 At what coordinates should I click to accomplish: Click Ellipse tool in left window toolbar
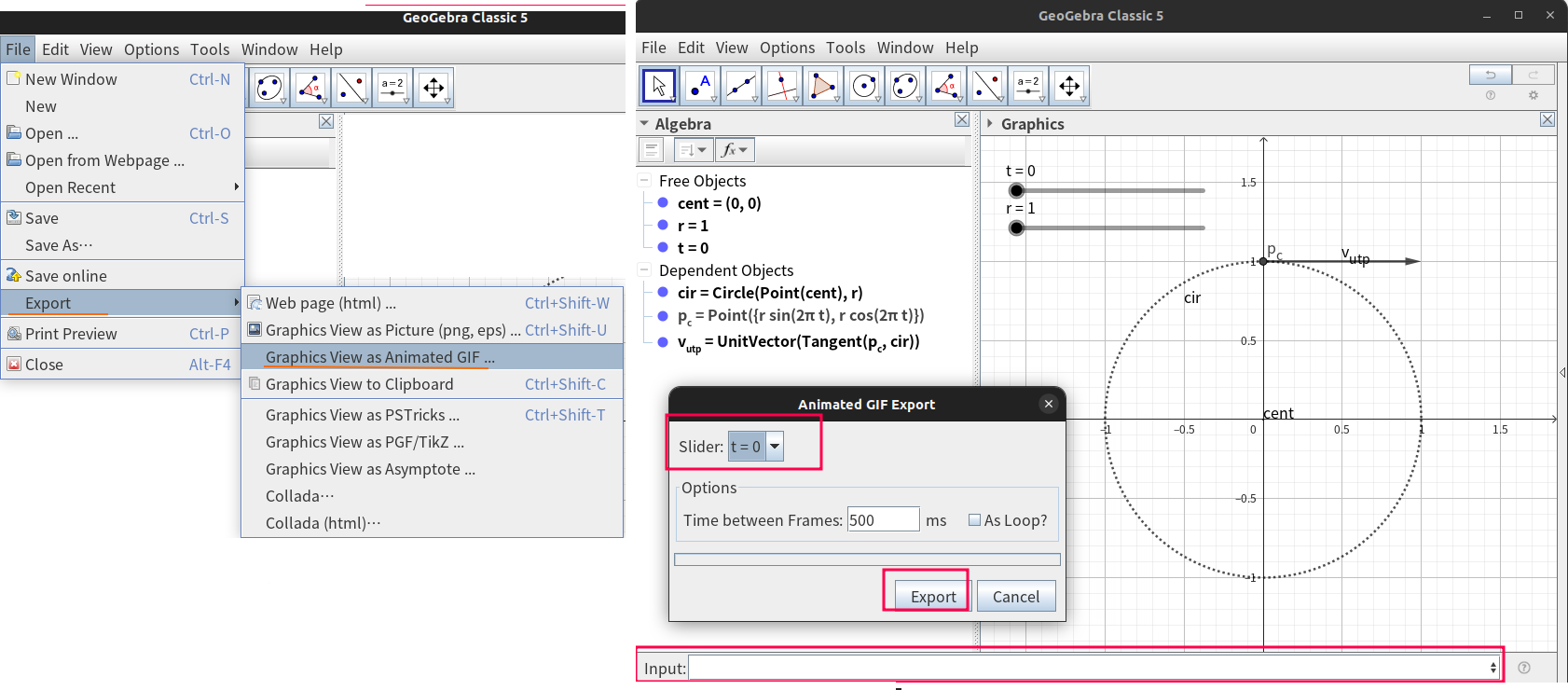click(269, 88)
